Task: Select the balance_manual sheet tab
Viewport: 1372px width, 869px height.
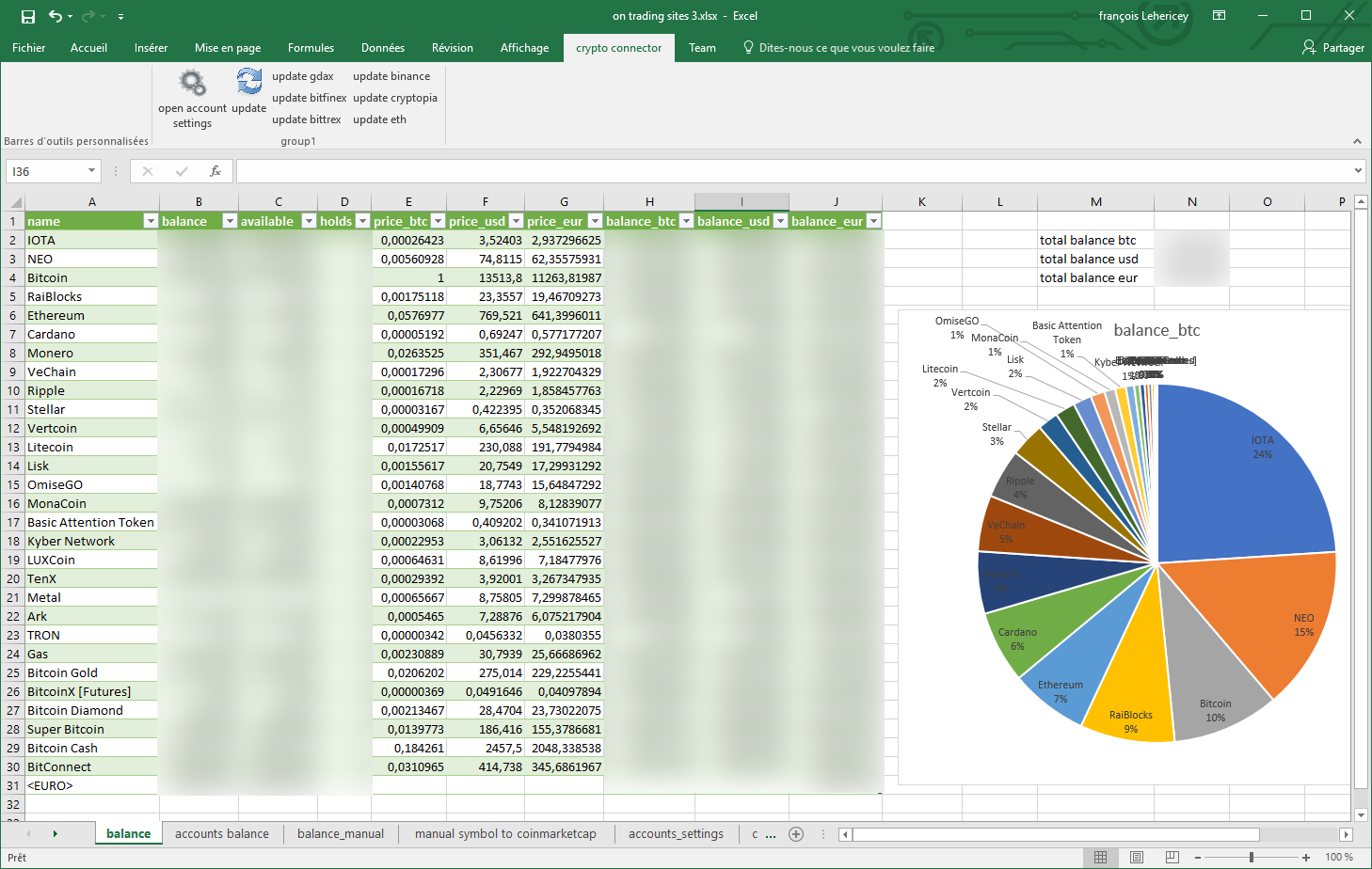Action: point(341,833)
